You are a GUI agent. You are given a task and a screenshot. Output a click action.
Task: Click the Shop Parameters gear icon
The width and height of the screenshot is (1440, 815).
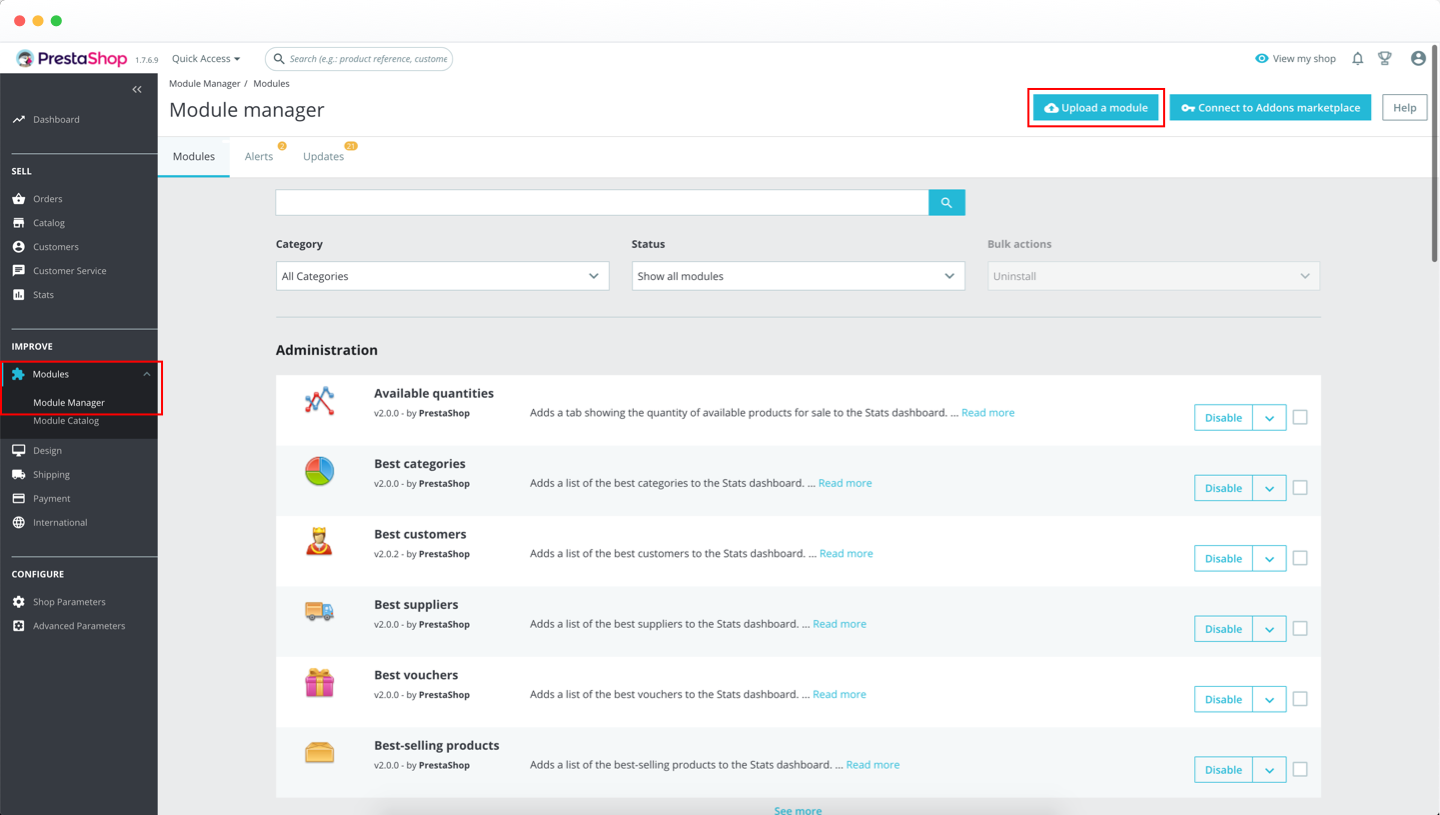click(x=19, y=602)
